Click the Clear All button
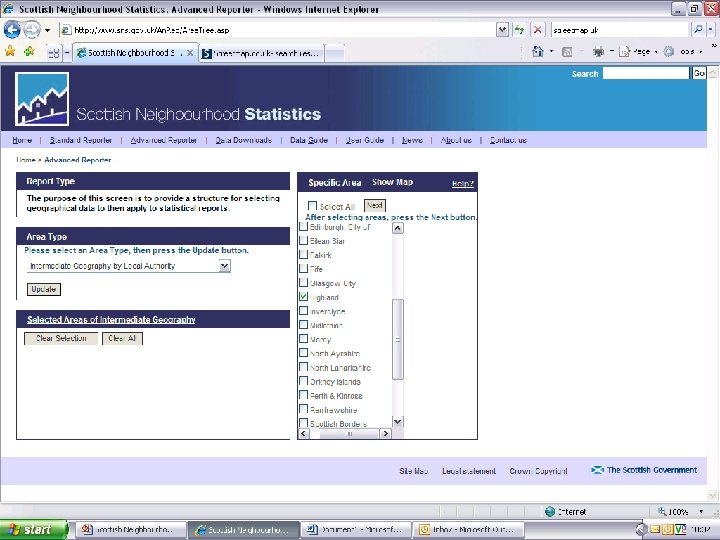Screen dimensions: 720x540 (122, 338)
